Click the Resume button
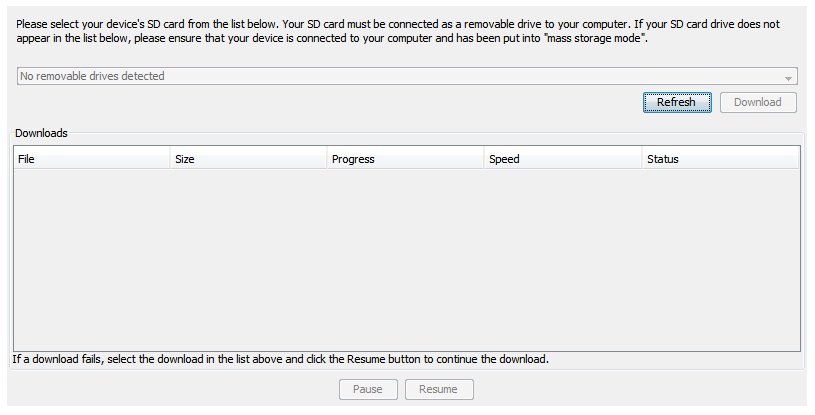Viewport: 815px width, 415px height. click(x=439, y=390)
